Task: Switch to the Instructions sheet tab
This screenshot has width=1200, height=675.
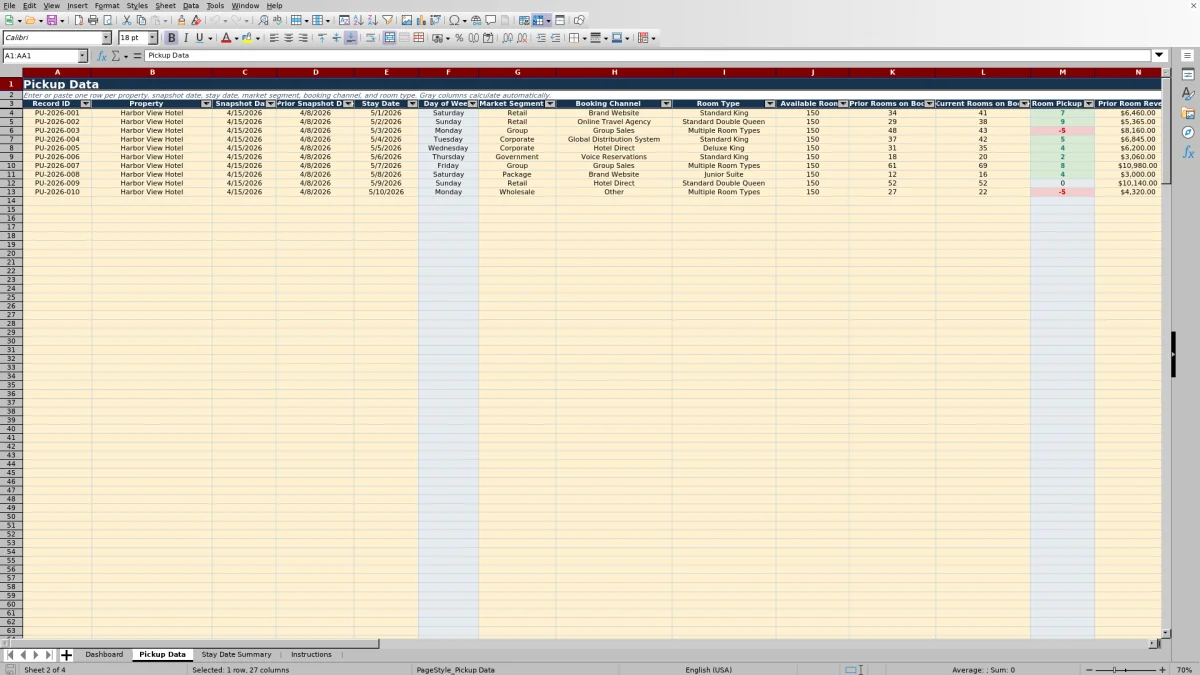Action: tap(311, 655)
